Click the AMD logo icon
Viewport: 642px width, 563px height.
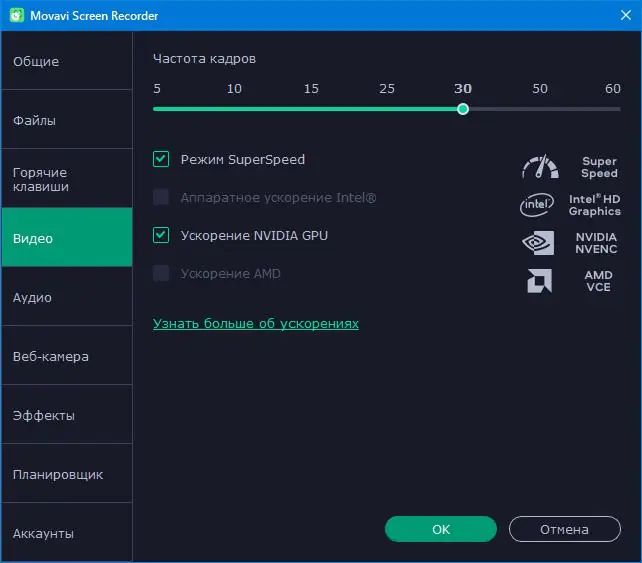539,281
